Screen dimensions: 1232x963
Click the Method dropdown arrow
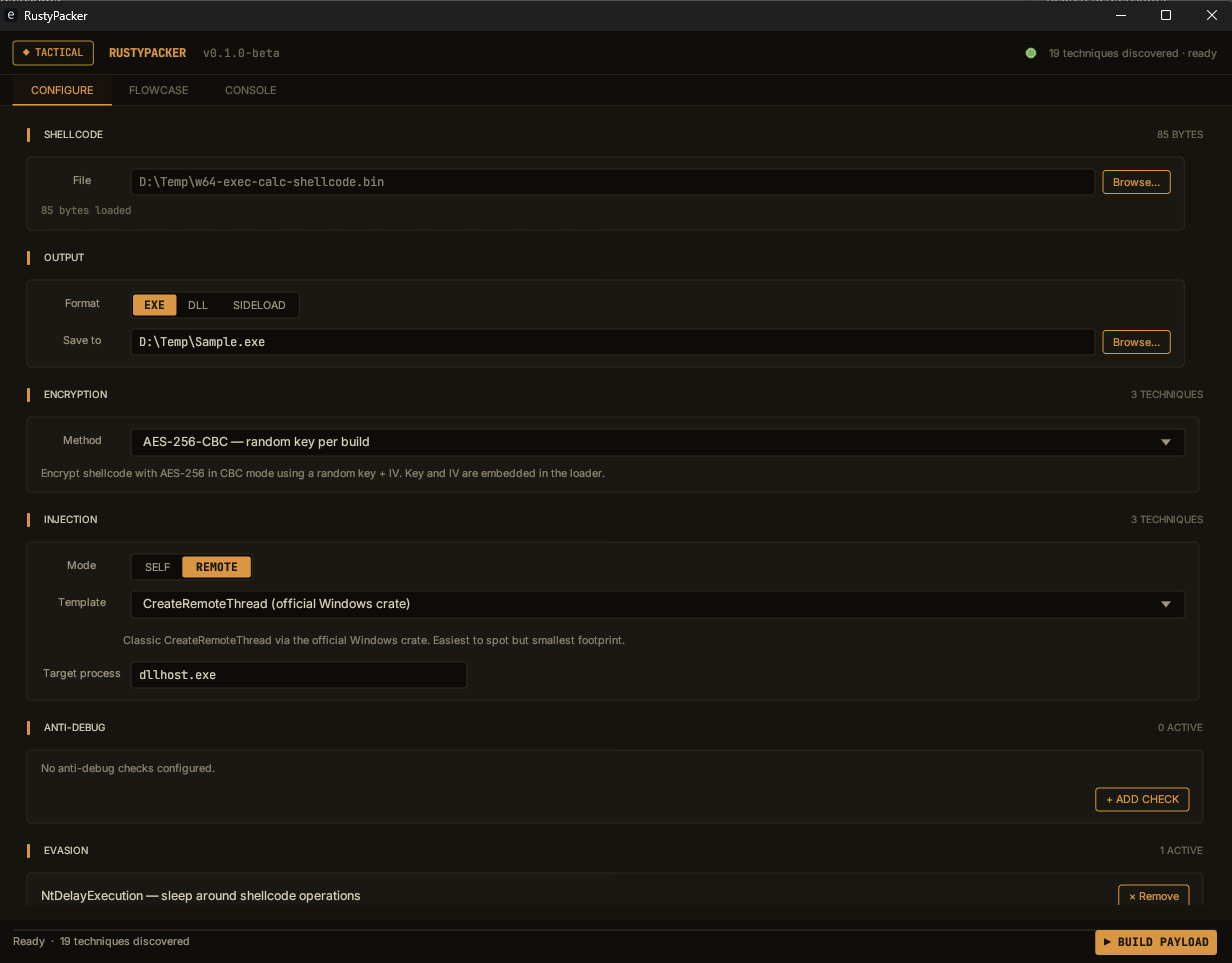click(x=1165, y=442)
